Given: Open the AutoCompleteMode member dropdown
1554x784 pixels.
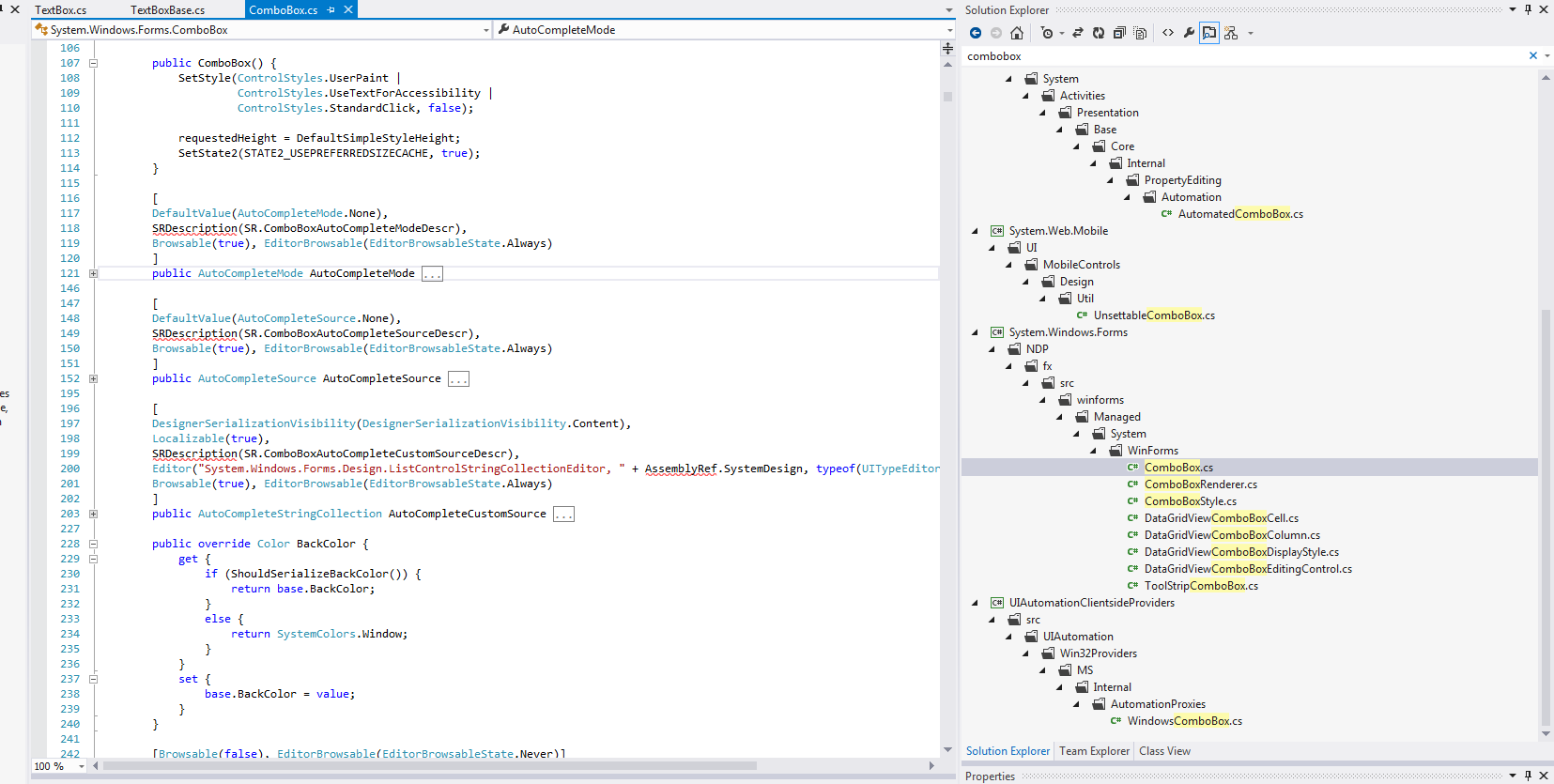Looking at the screenshot, I should 949,30.
